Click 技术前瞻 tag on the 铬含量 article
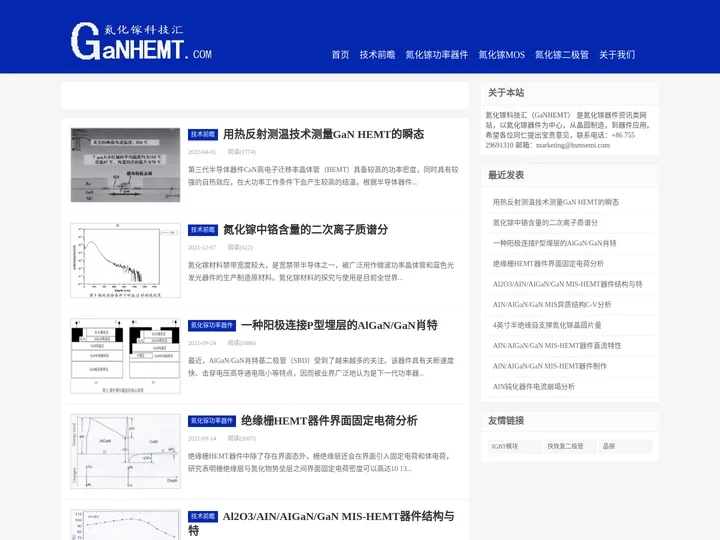This screenshot has width=720, height=540. [x=202, y=230]
